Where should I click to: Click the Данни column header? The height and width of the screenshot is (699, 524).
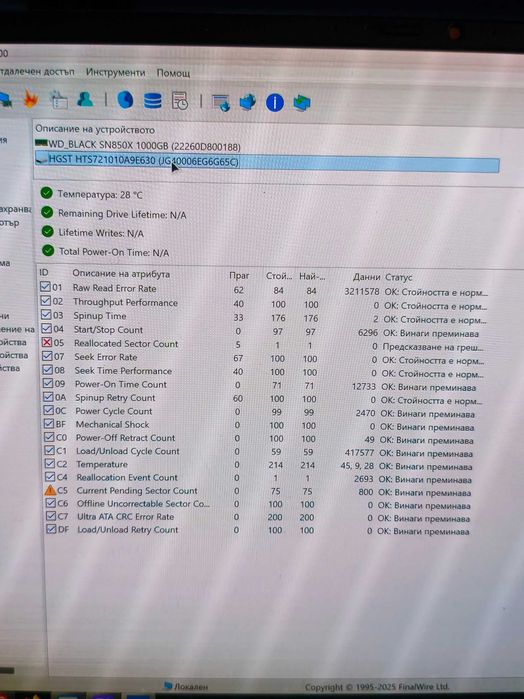pos(366,277)
